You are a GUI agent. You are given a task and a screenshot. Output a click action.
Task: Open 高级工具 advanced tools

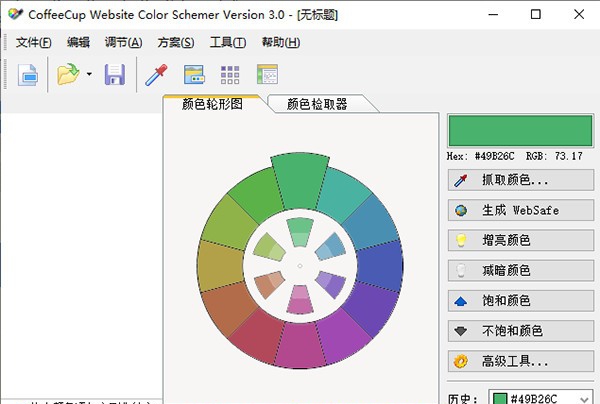pos(514,360)
